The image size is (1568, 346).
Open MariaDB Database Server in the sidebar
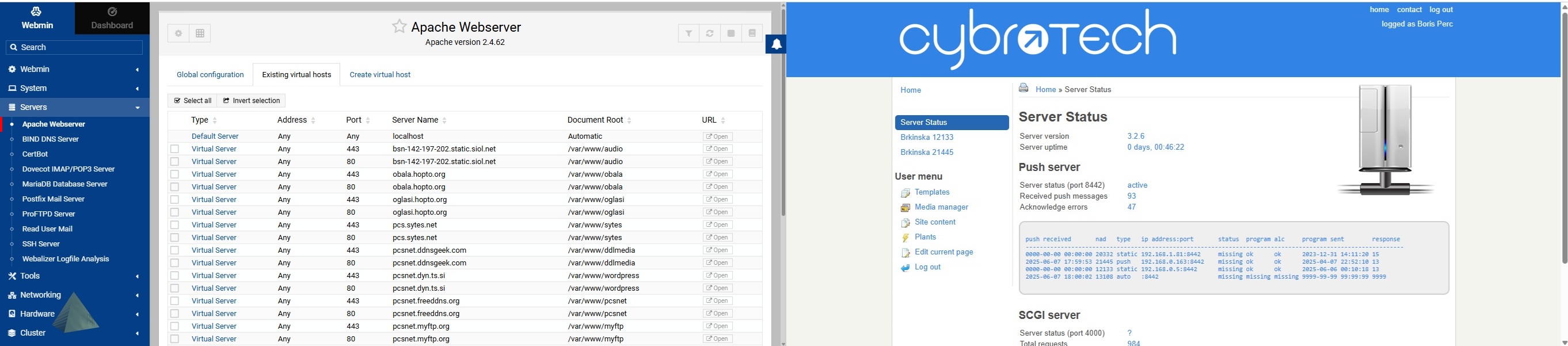click(64, 184)
